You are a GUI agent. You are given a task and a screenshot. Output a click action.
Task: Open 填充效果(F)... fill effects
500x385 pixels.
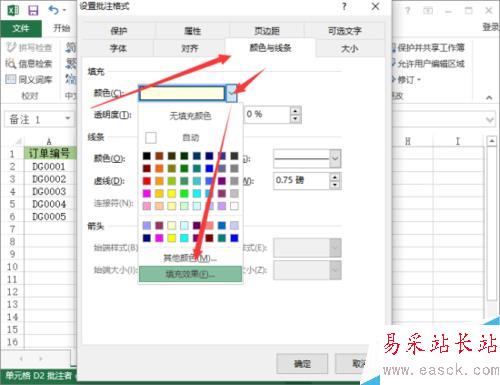(190, 274)
